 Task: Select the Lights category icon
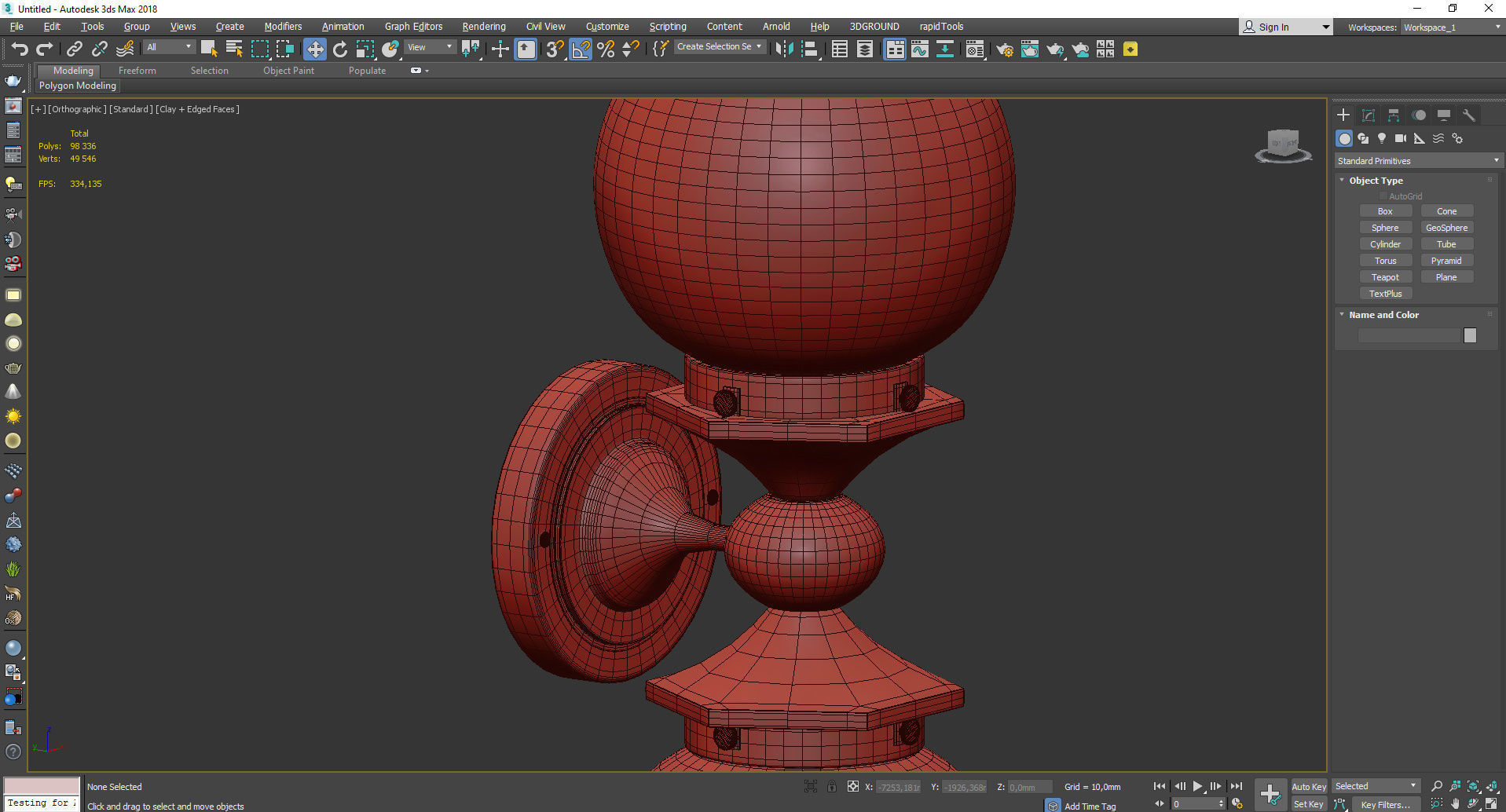click(1382, 138)
